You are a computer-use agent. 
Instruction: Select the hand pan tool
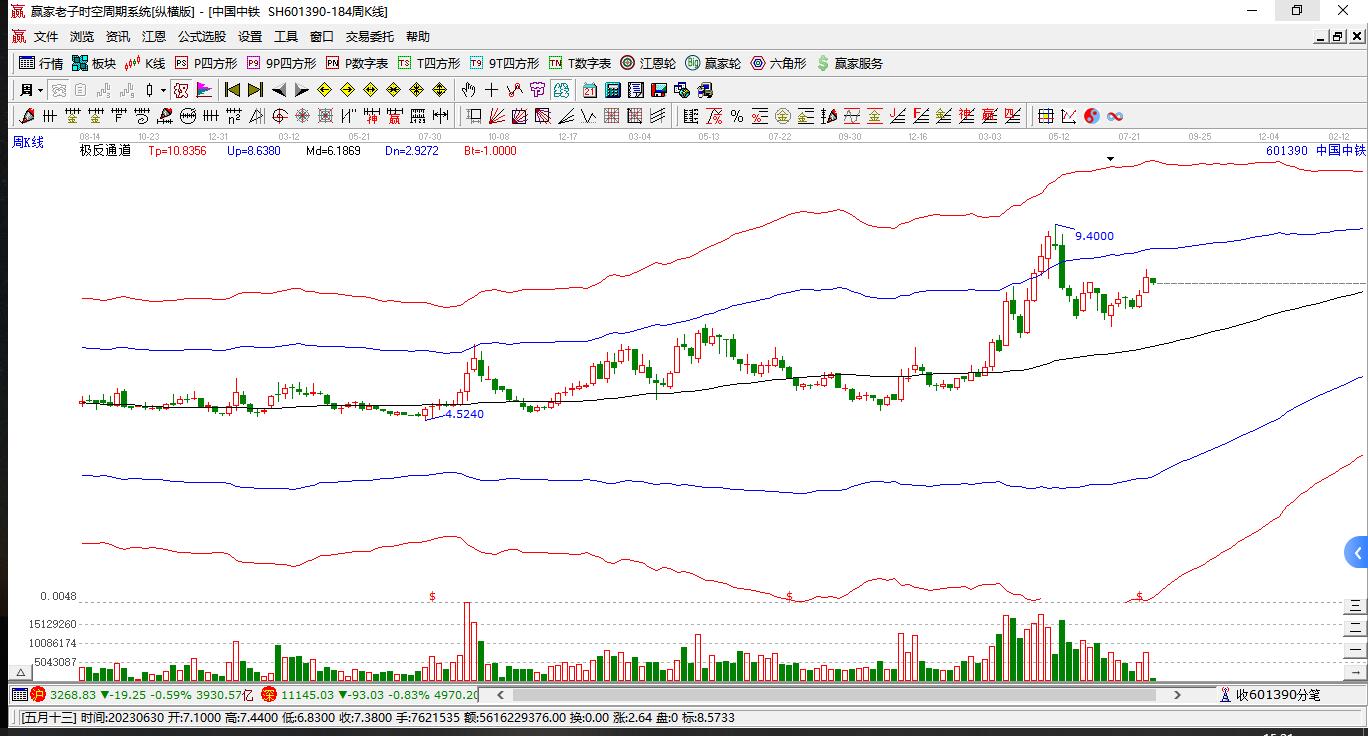[468, 90]
